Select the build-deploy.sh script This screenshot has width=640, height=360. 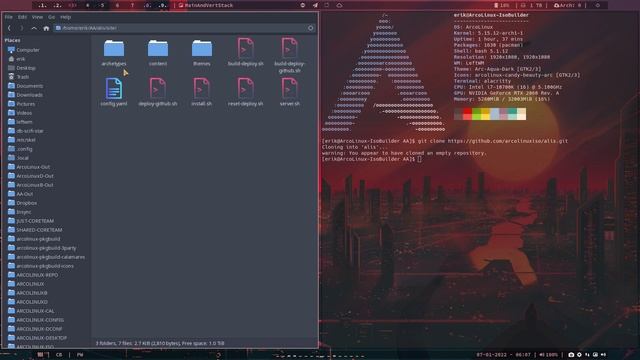(246, 52)
